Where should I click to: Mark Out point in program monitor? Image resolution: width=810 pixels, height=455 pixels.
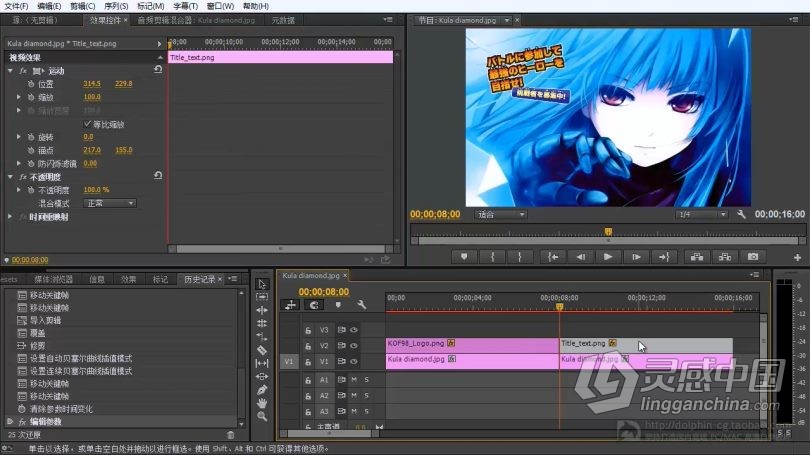(x=520, y=257)
